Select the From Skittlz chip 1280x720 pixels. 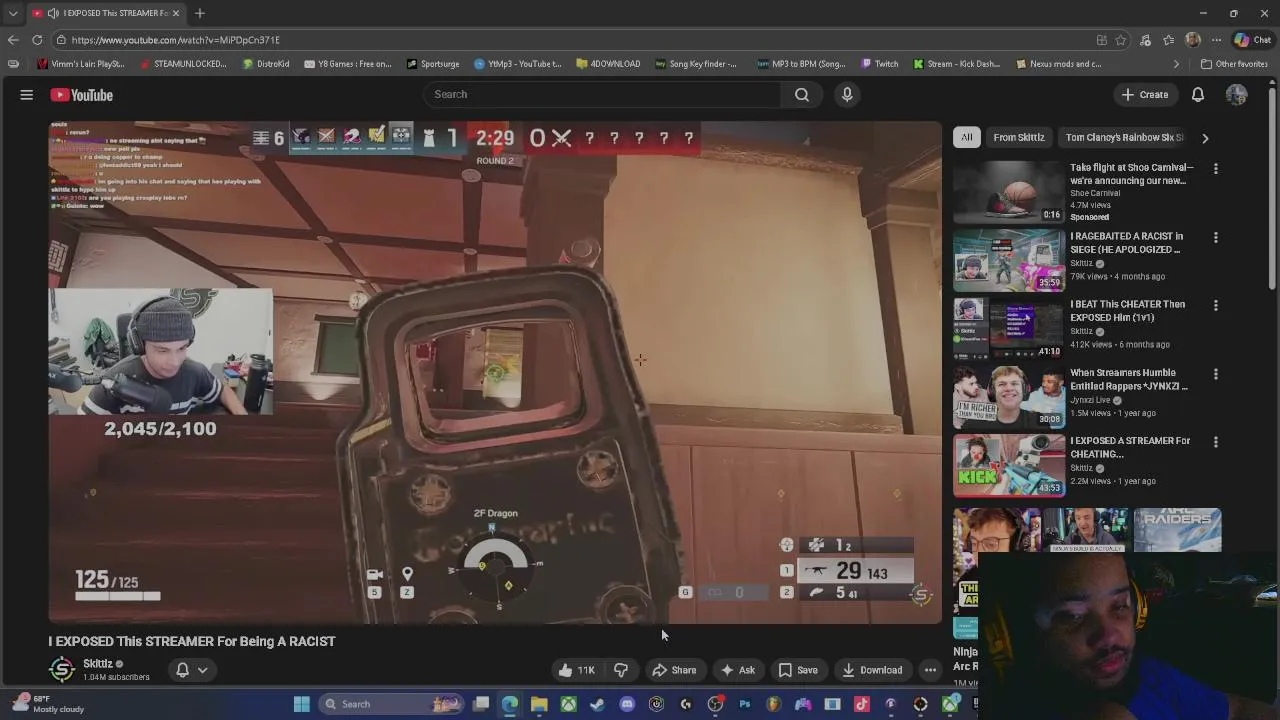coord(1019,138)
